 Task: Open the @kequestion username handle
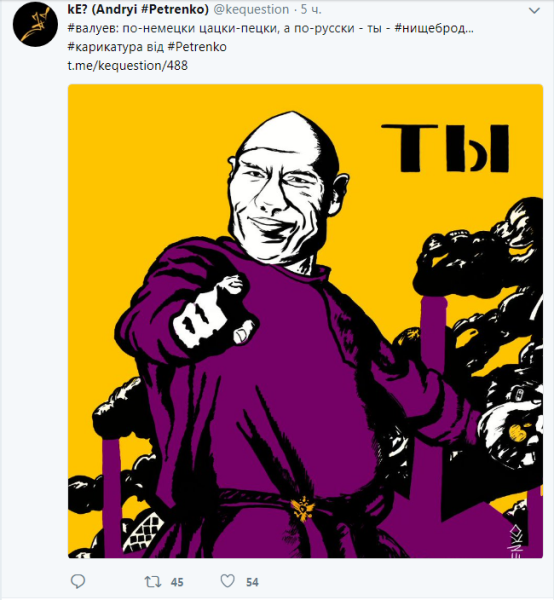(251, 10)
